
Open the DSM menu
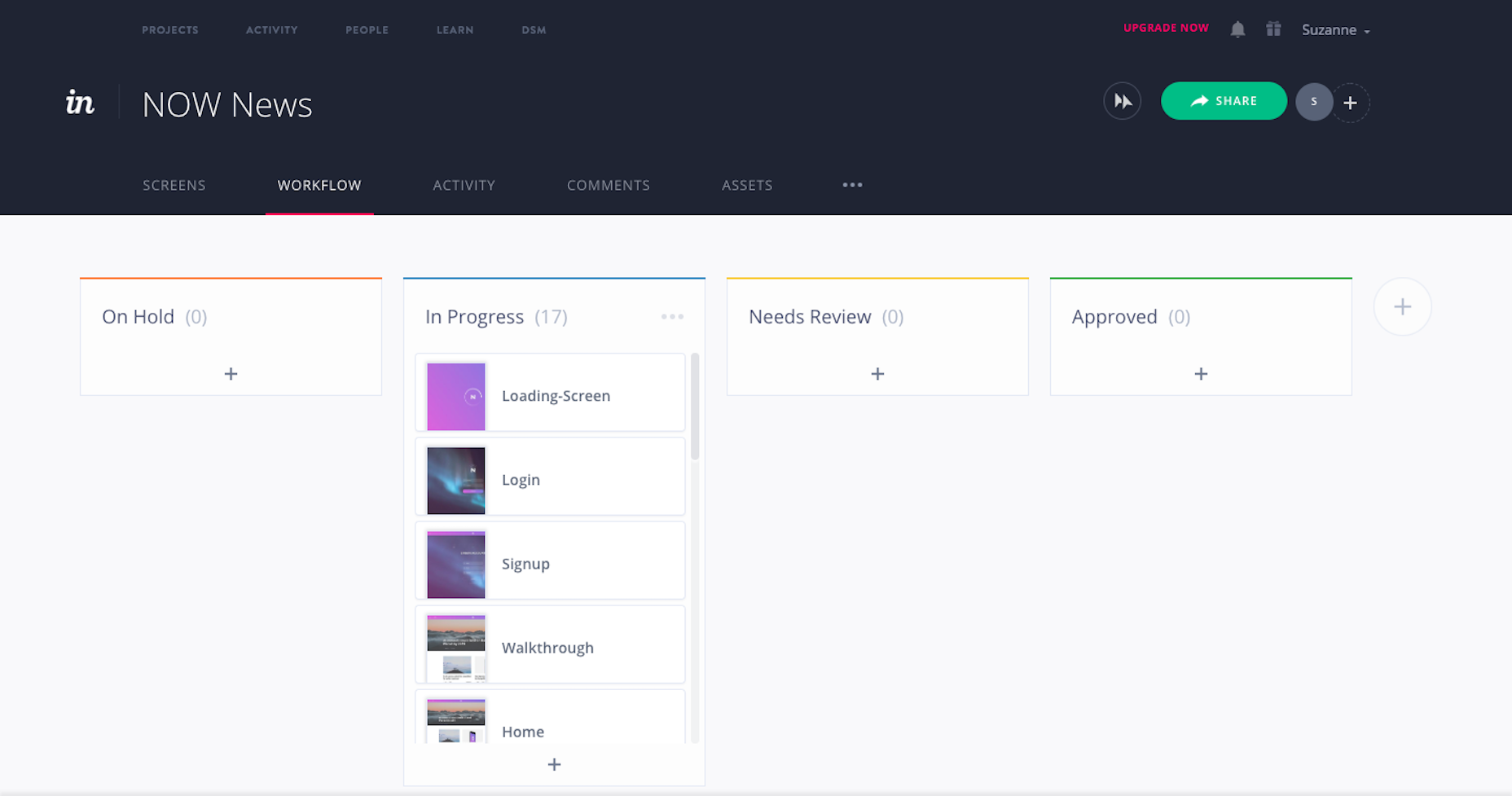click(x=534, y=30)
